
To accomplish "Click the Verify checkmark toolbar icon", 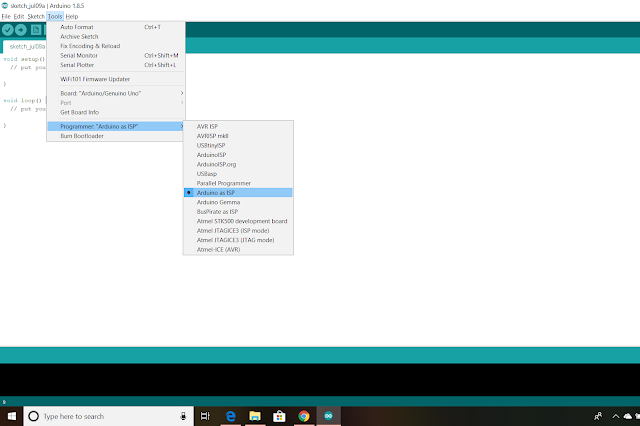I will 8,30.
